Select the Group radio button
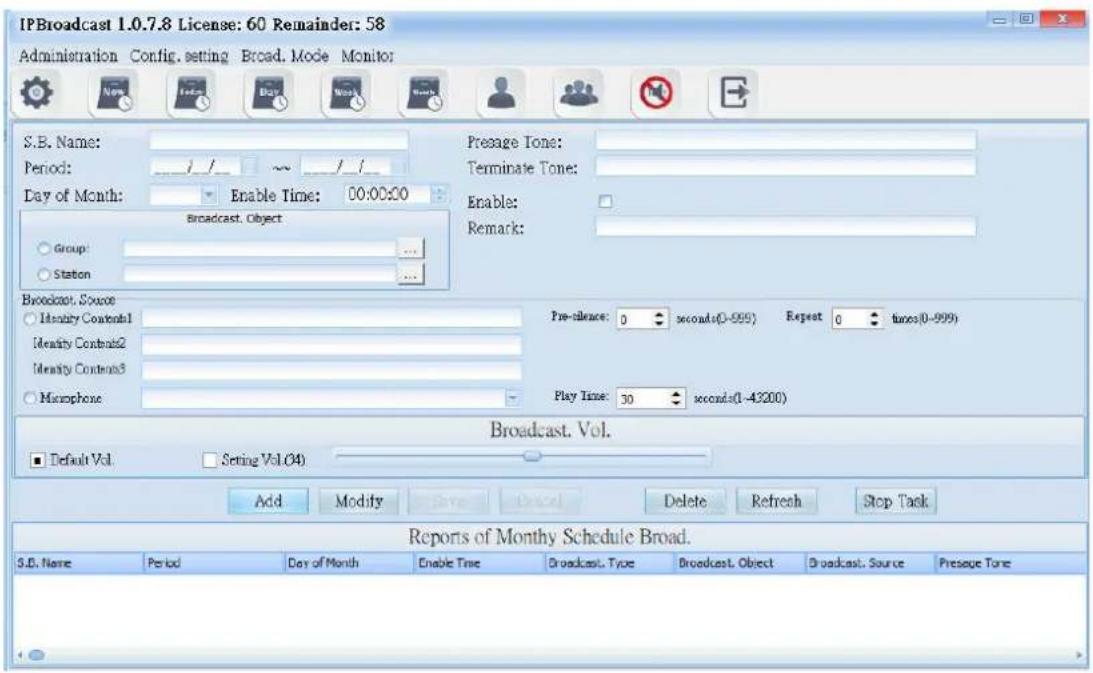Image resolution: width=1093 pixels, height=673 pixels. [44, 248]
